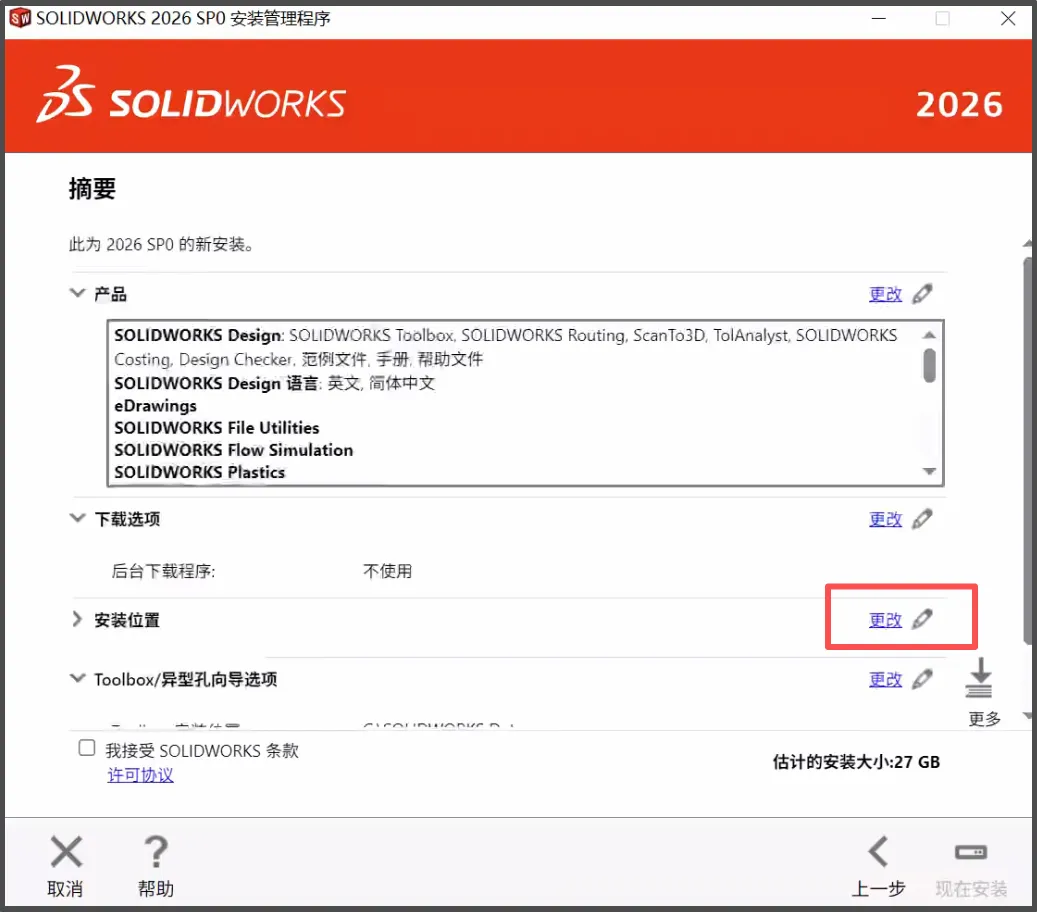The height and width of the screenshot is (912, 1037).
Task: Click the pencil icon beside 产品 更改
Action: click(922, 294)
